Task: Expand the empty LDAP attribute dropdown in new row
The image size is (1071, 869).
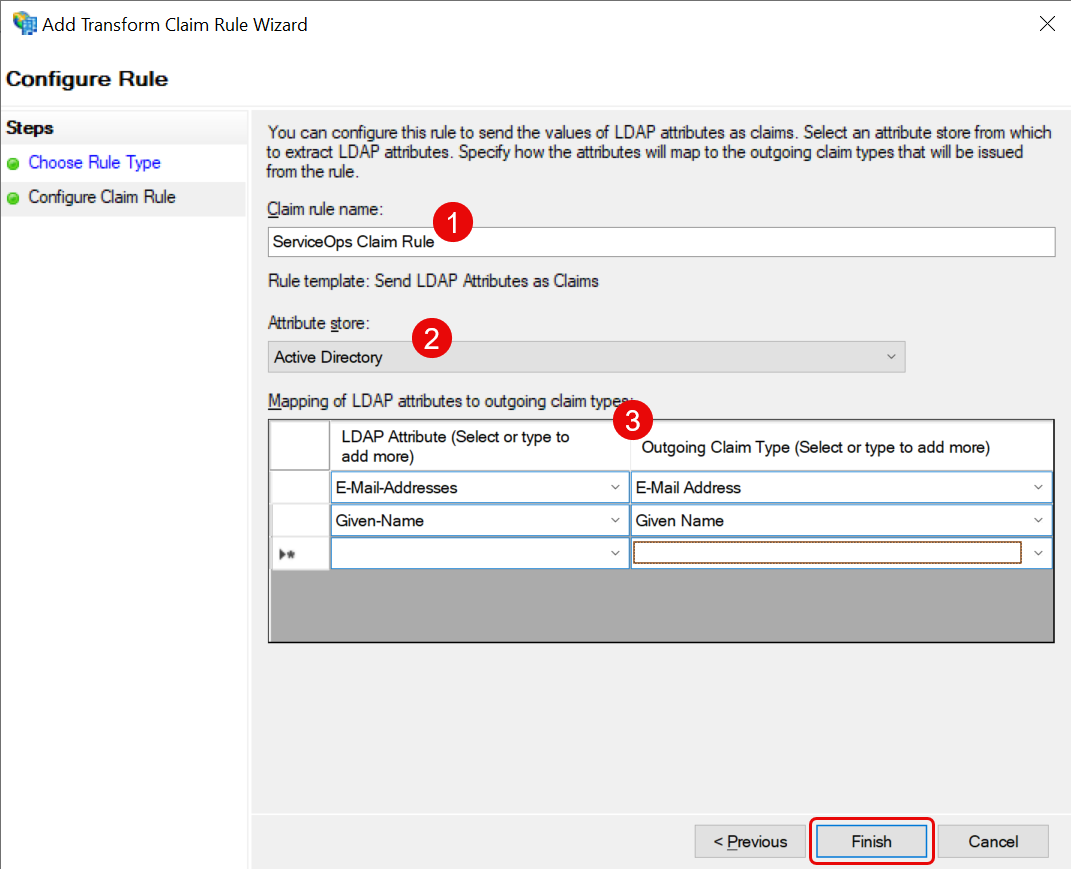Action: 615,553
